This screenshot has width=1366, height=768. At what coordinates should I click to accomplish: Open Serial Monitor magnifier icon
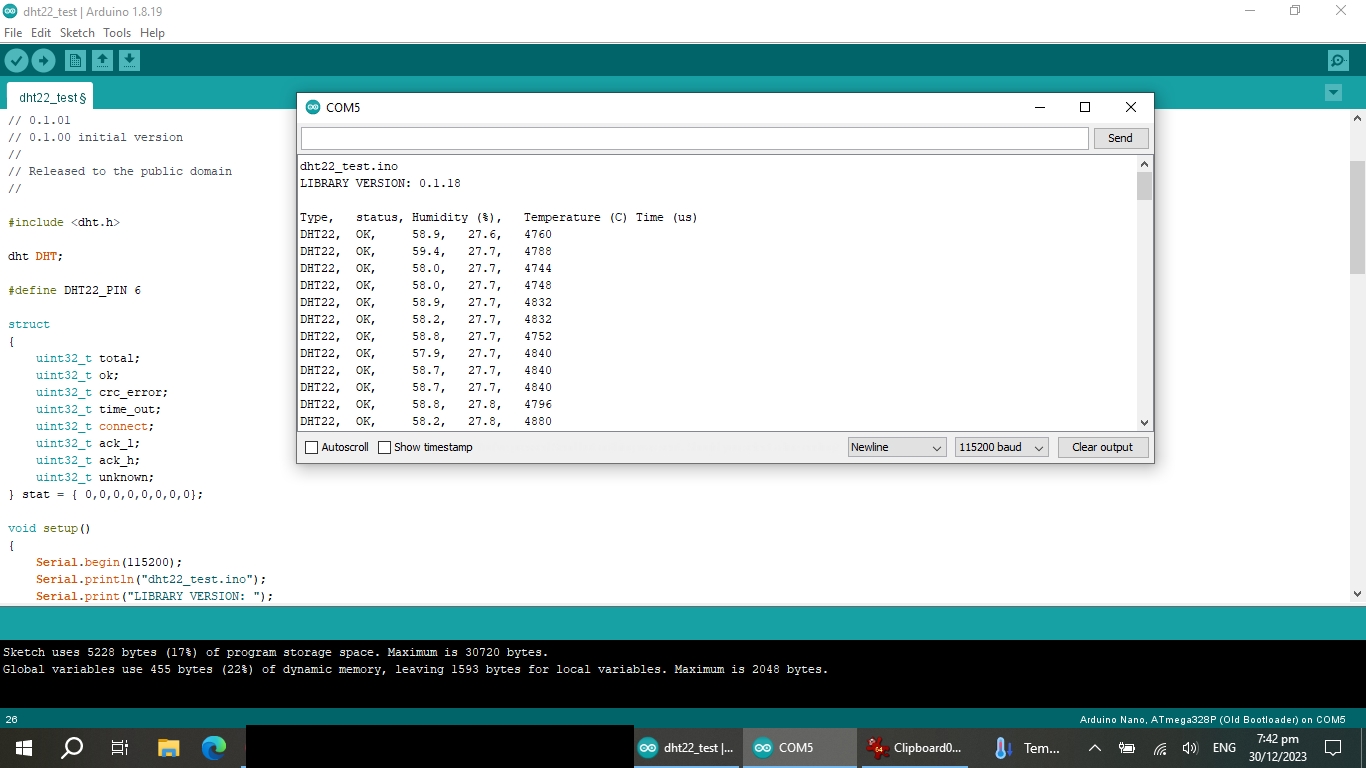click(1338, 61)
